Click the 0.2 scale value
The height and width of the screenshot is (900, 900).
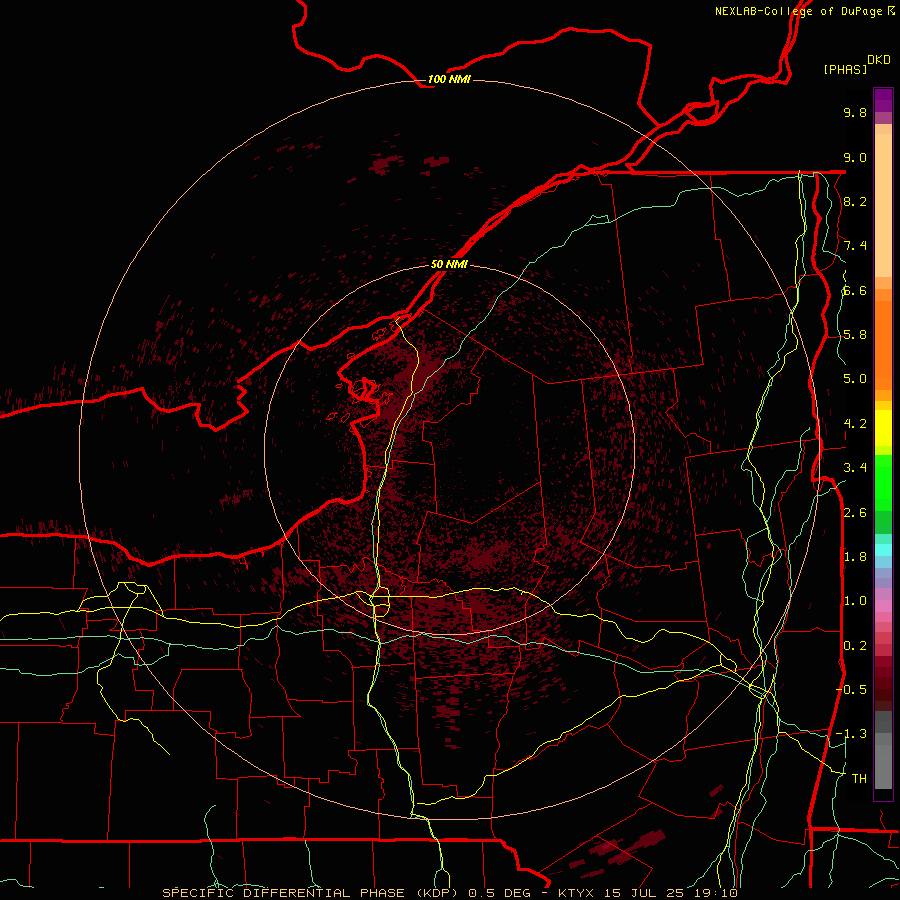[855, 646]
